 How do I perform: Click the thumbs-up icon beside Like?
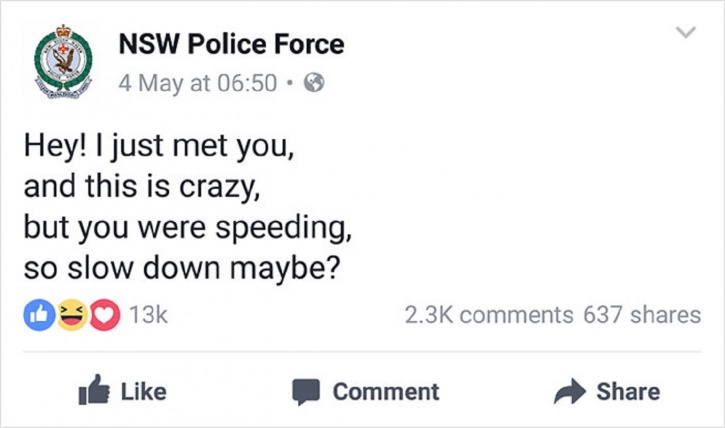point(94,390)
